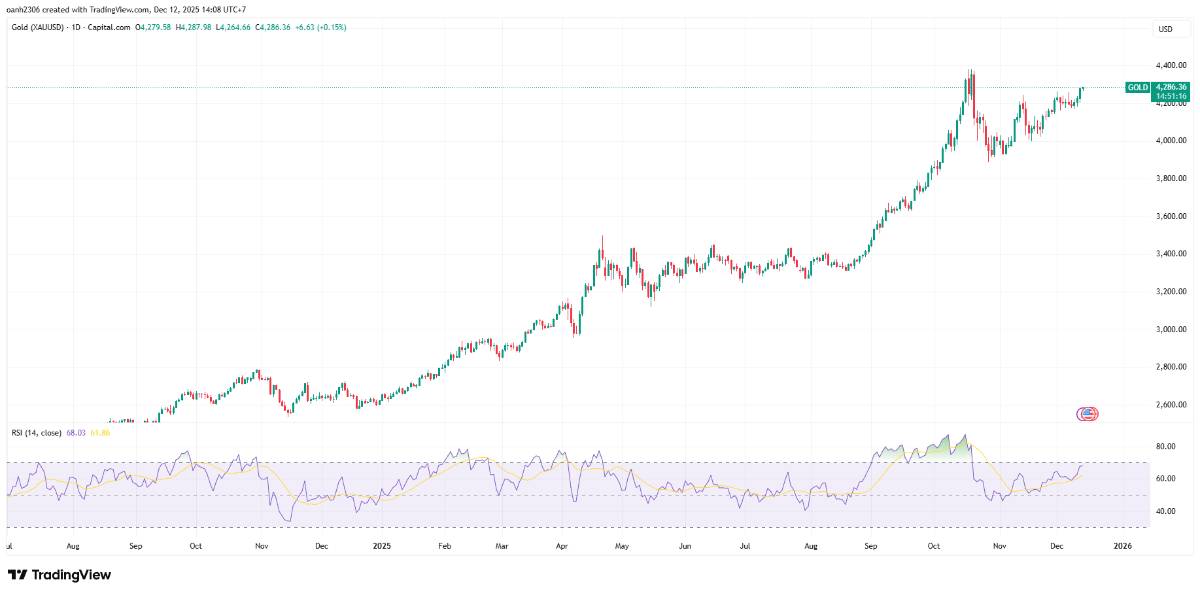Click the TradingView logo icon
The height and width of the screenshot is (594, 1200).
pos(17,575)
